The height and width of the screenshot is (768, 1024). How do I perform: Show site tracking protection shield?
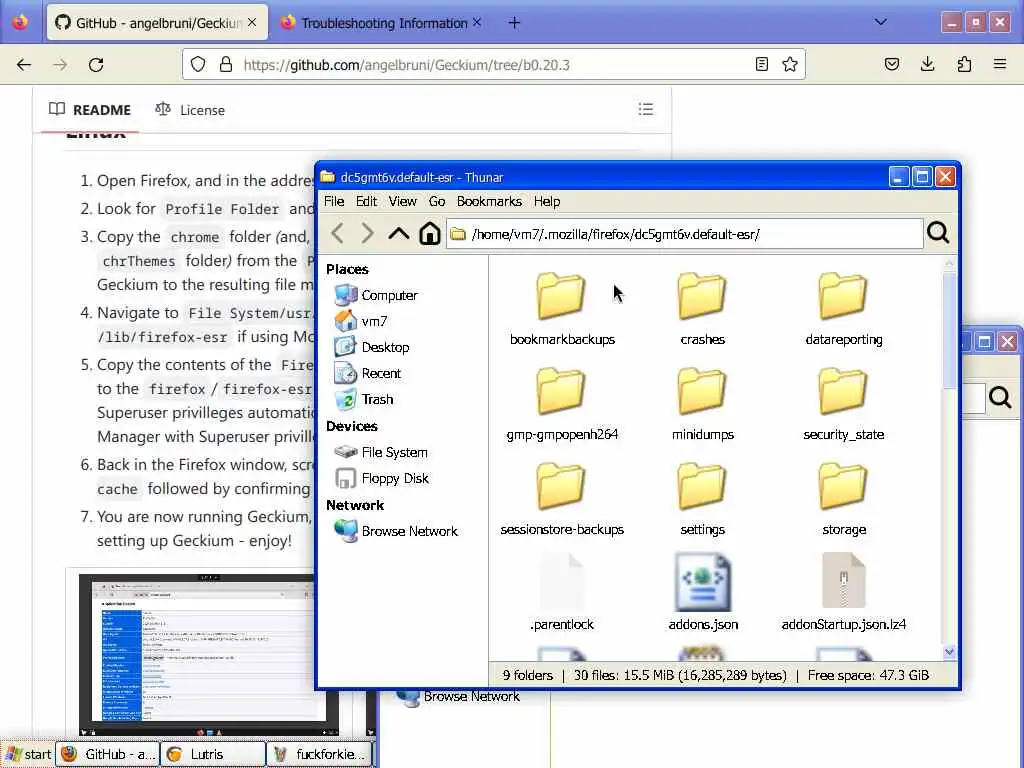198,64
